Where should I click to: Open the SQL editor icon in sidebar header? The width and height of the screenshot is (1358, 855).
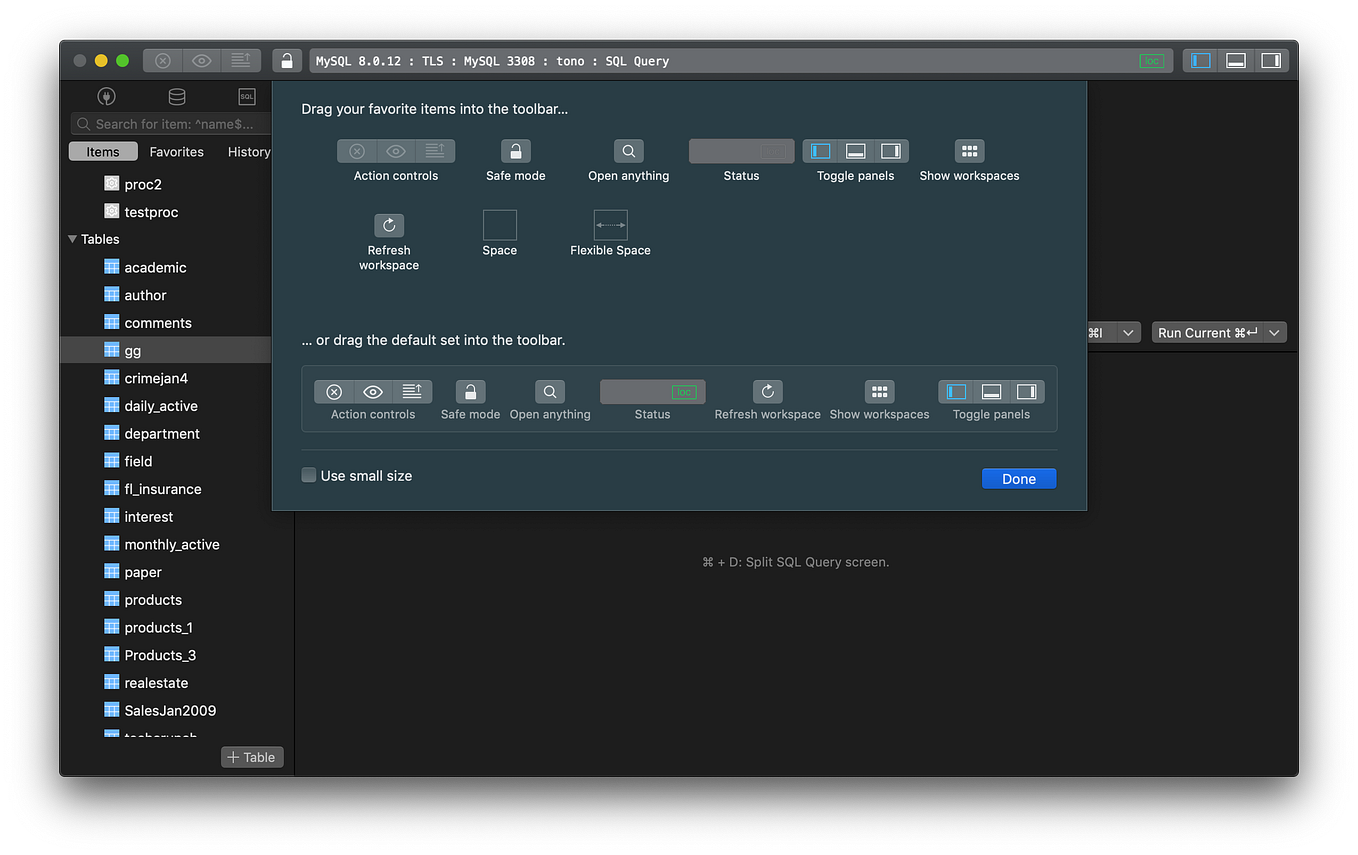coord(246,96)
